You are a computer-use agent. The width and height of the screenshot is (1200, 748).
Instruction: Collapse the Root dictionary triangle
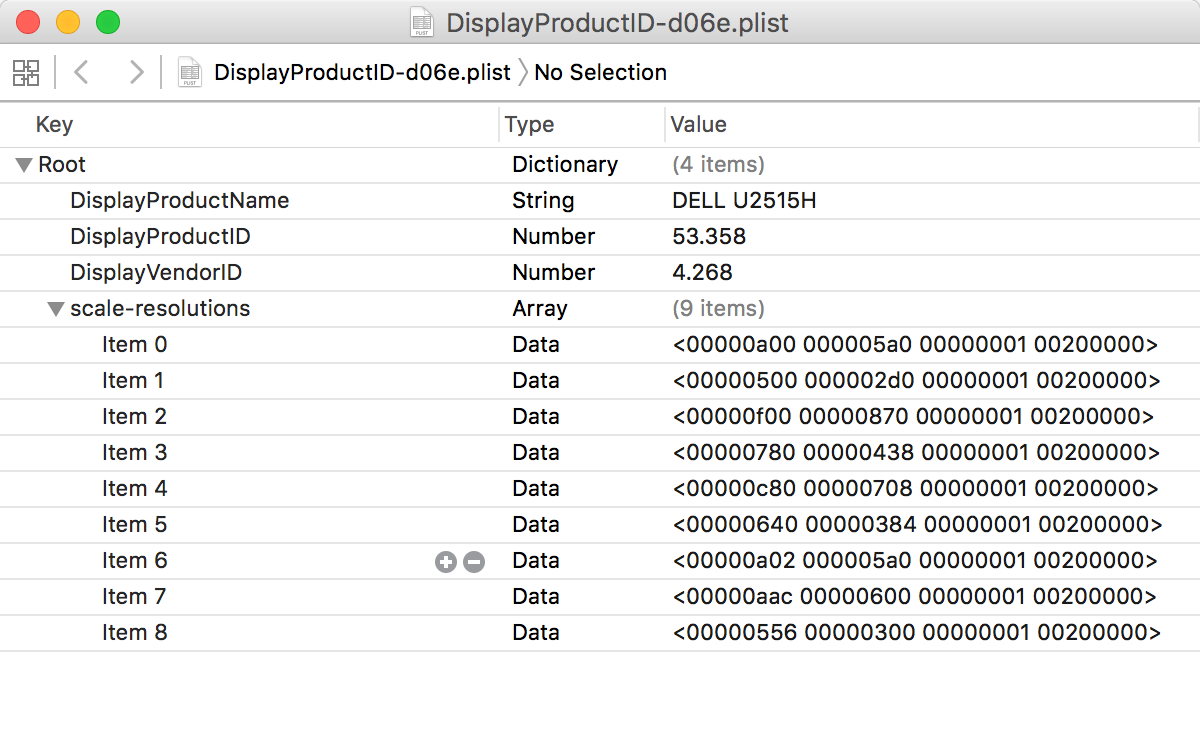point(24,165)
